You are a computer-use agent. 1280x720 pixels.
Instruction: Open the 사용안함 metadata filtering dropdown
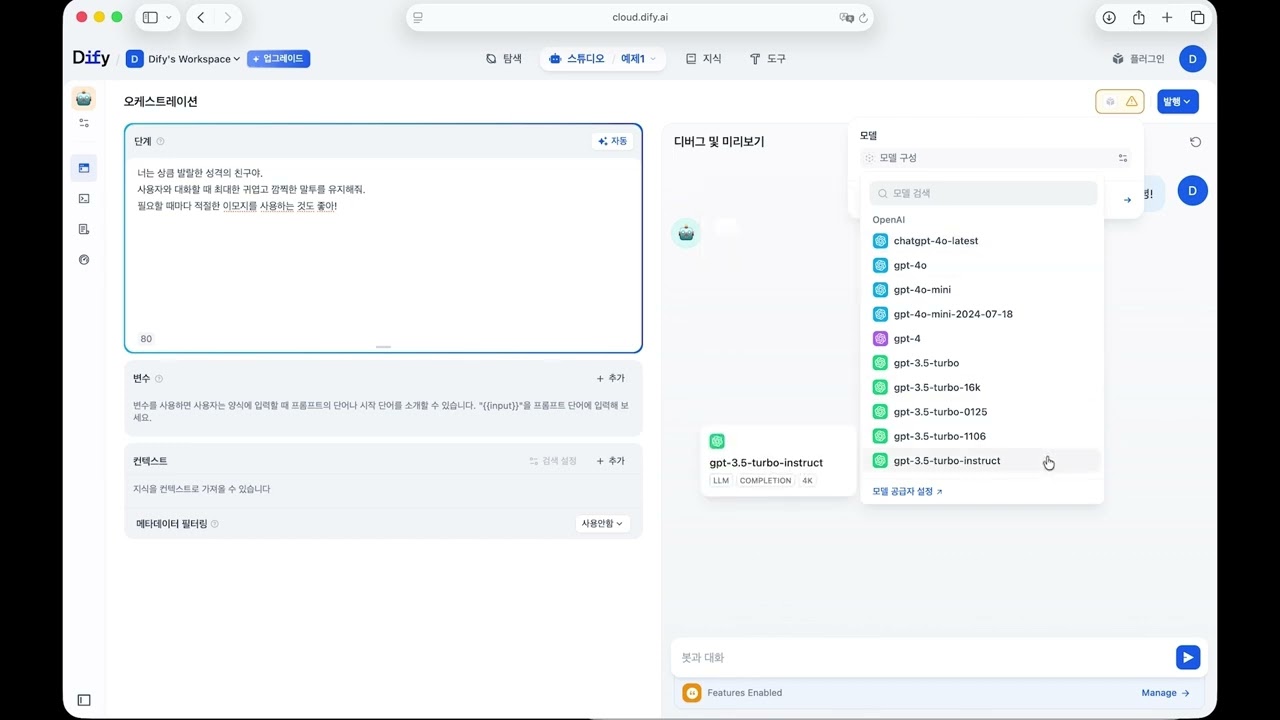click(x=603, y=524)
